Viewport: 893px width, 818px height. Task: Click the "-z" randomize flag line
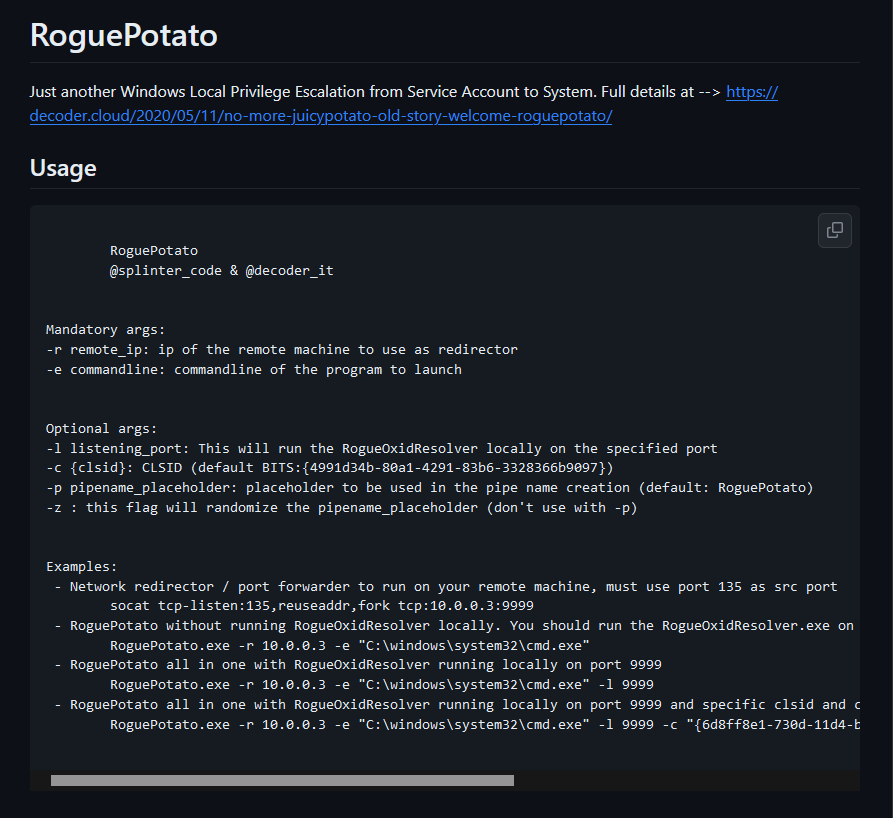click(x=342, y=508)
